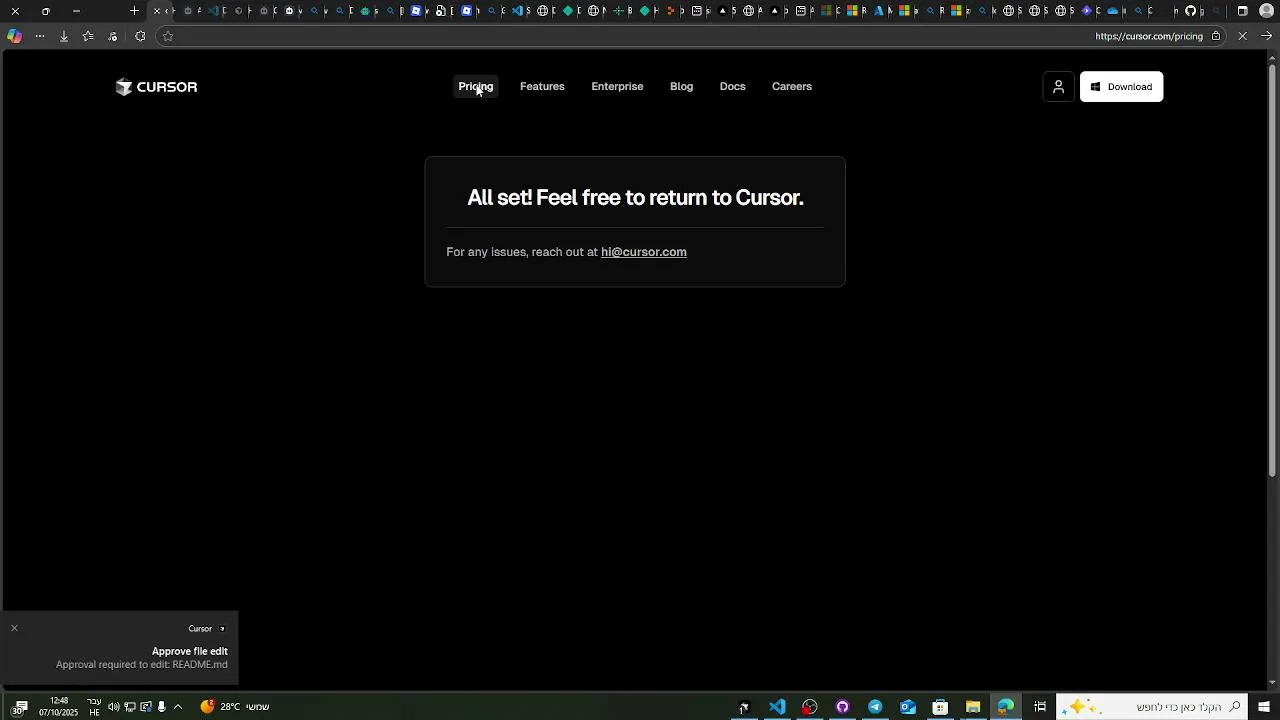This screenshot has width=1280, height=720.
Task: Open the browser favorites list icon
Action: point(88,36)
